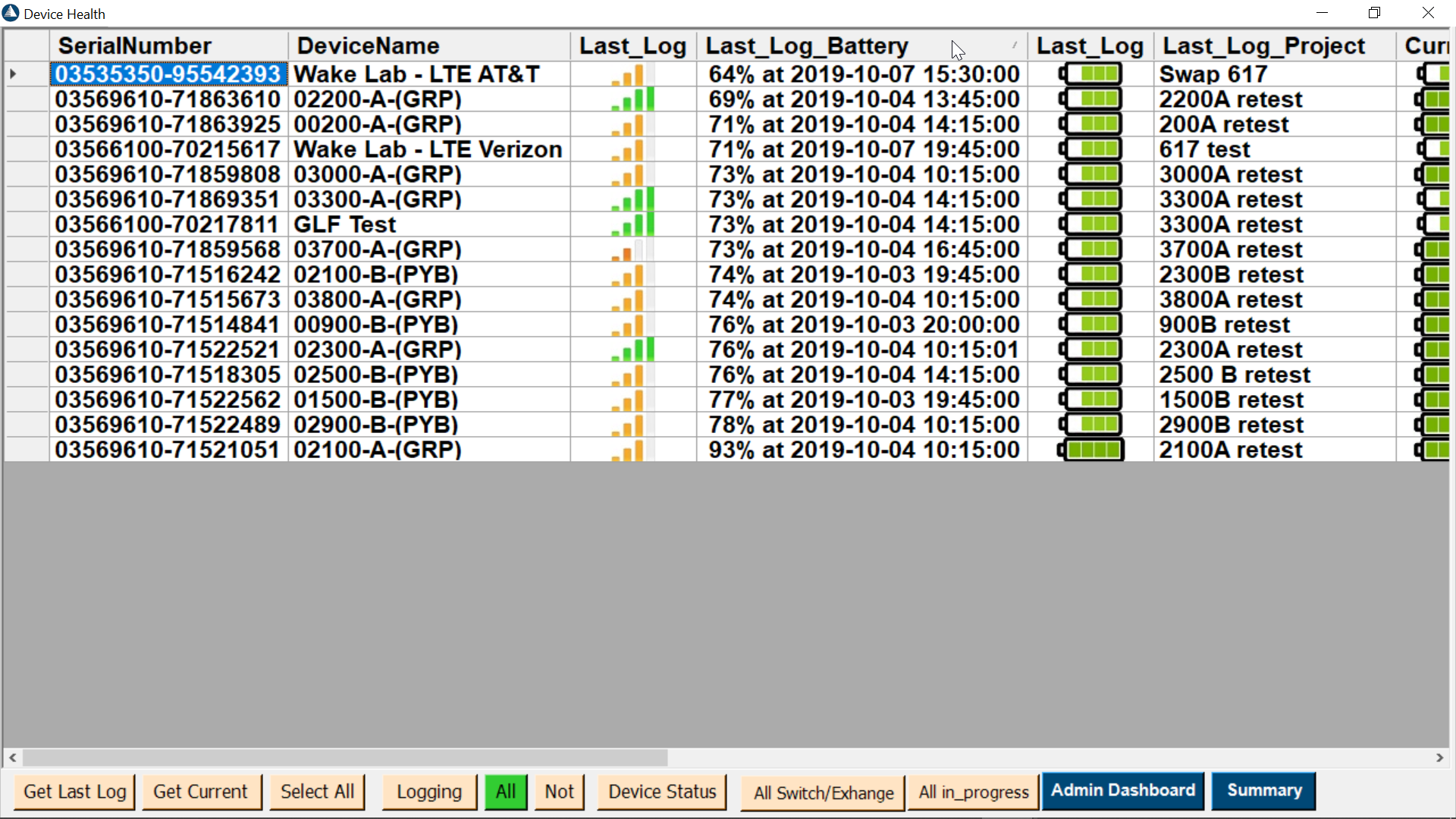Click signal bars icon in GLF Test row
The image size is (1456, 819).
632,224
